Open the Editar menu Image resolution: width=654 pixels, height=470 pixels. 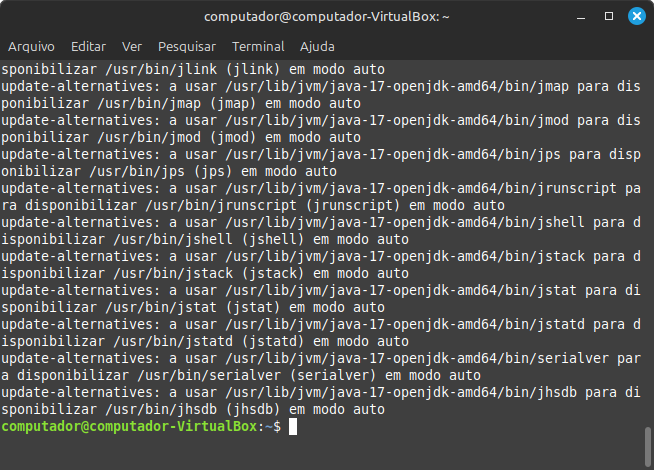[x=88, y=47]
